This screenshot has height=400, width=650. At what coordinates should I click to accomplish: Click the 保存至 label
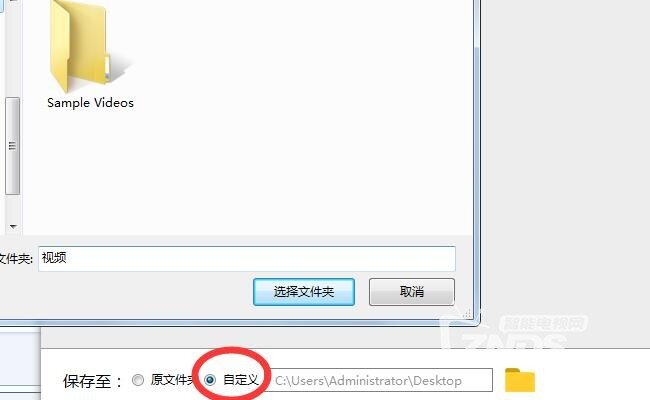93,381
